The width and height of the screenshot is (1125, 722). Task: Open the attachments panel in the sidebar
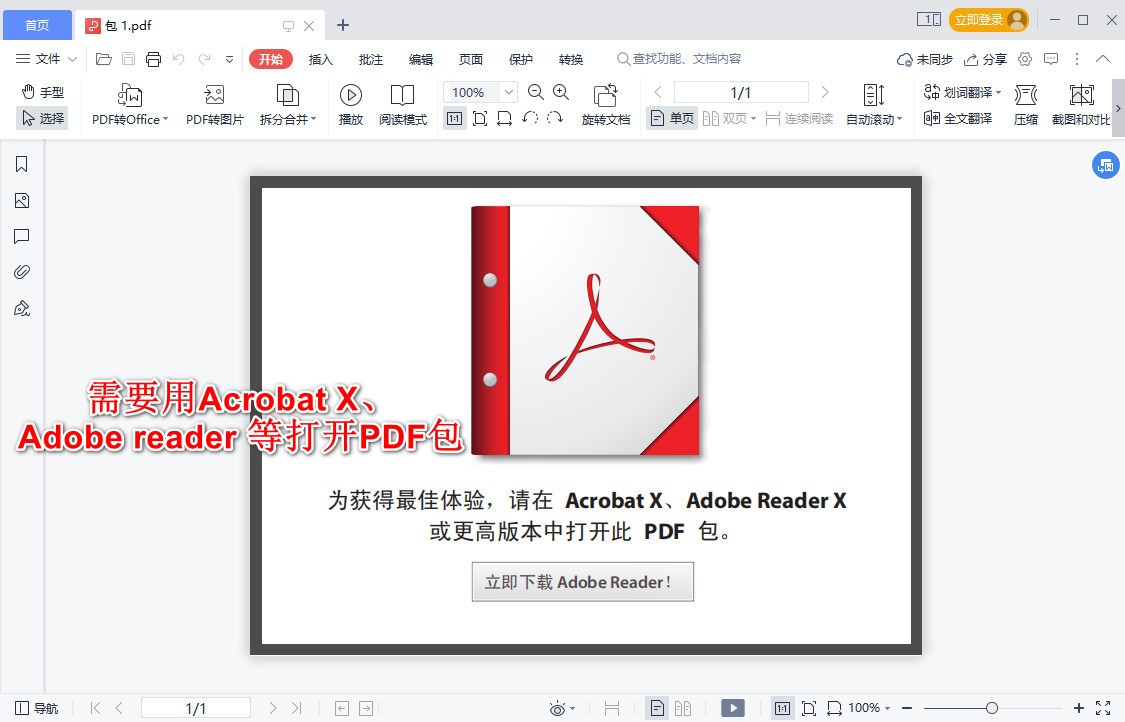pyautogui.click(x=21, y=271)
